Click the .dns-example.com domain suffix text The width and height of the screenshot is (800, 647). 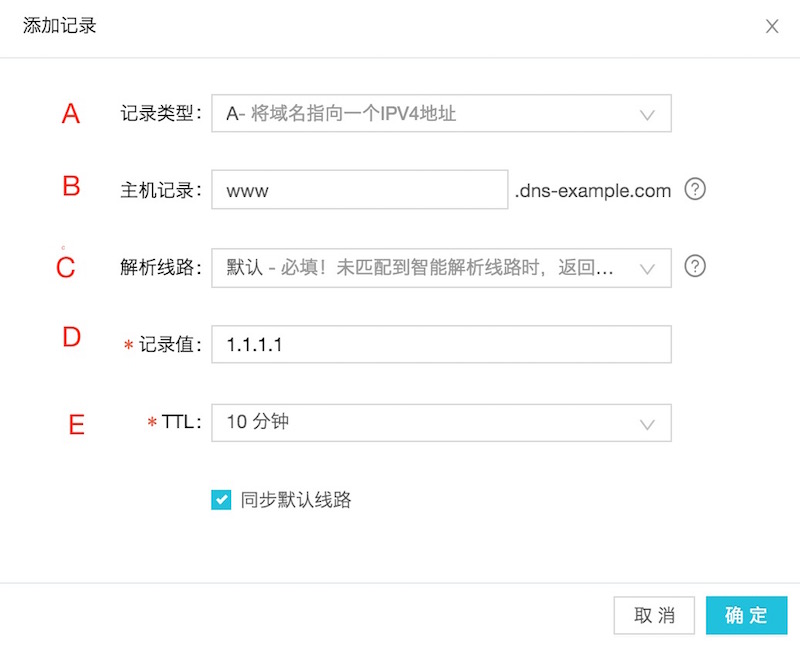coord(593,190)
